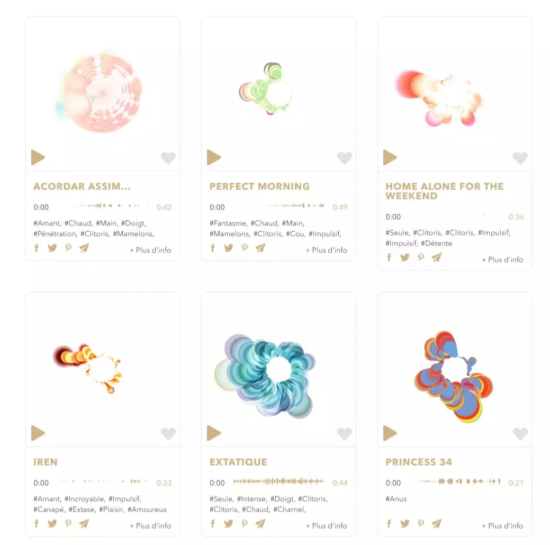The width and height of the screenshot is (550, 545).
Task: Show Plus d'info for Princess 34
Action: [x=503, y=526]
